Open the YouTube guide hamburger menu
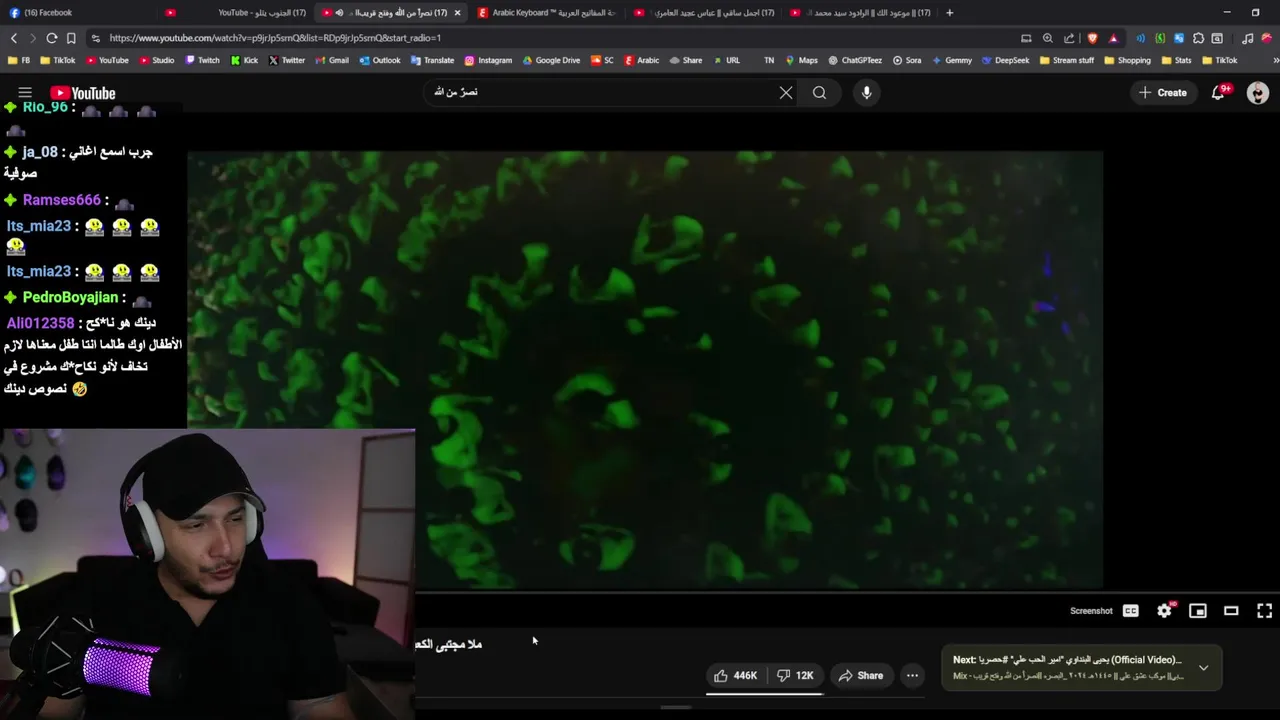Screen dimensions: 1280x720 [x=25, y=93]
